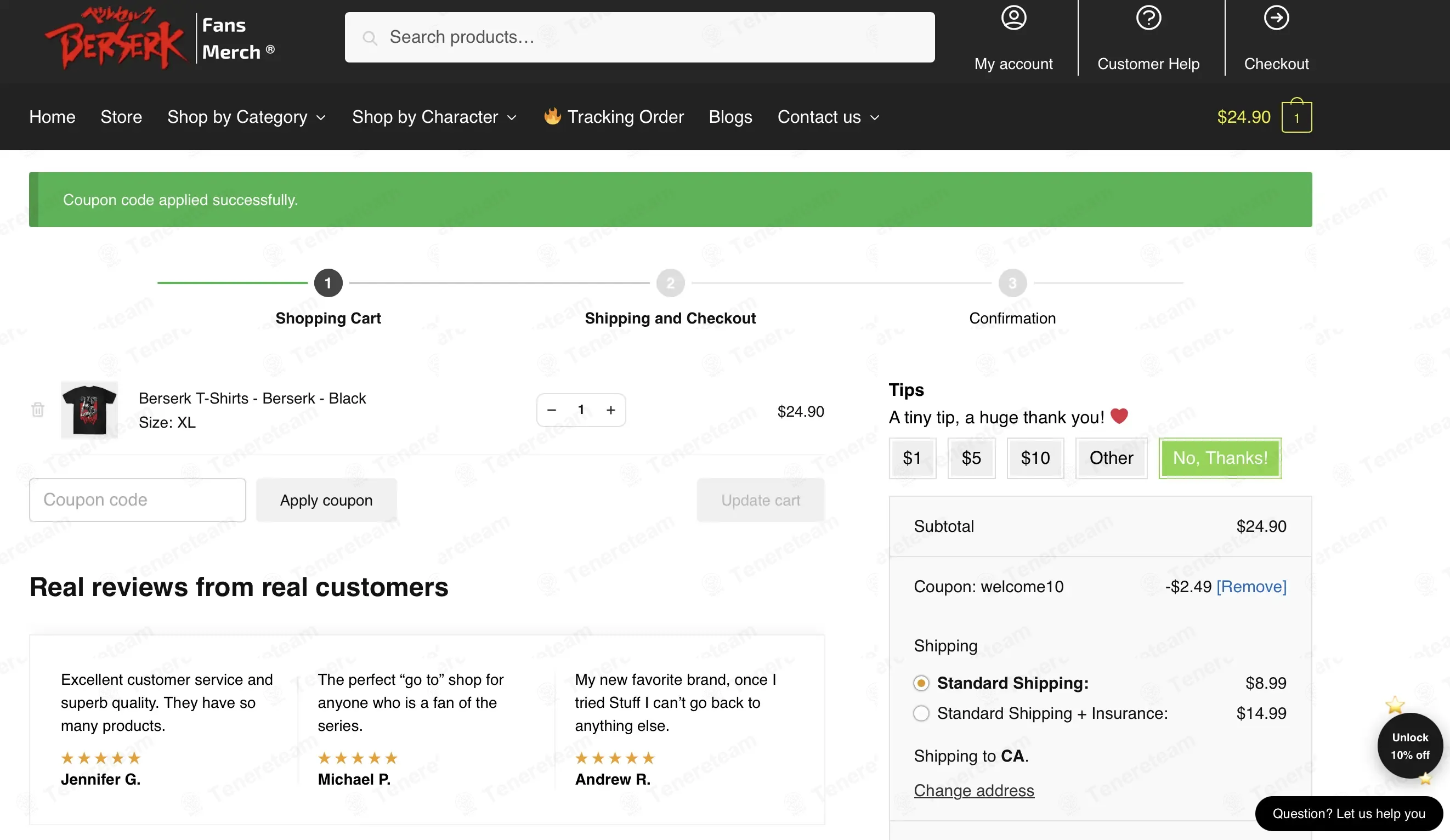
Task: Remove the T-shirt using the trash icon
Action: (x=38, y=410)
